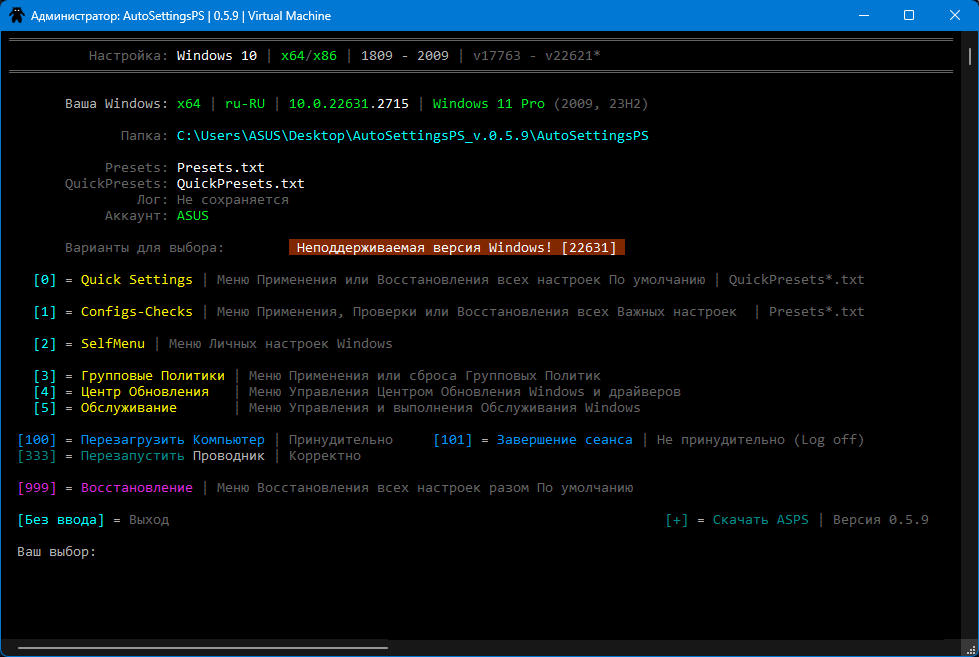Click the AutoSettingsPS app icon in title bar
The image size is (979, 657).
click(x=17, y=16)
